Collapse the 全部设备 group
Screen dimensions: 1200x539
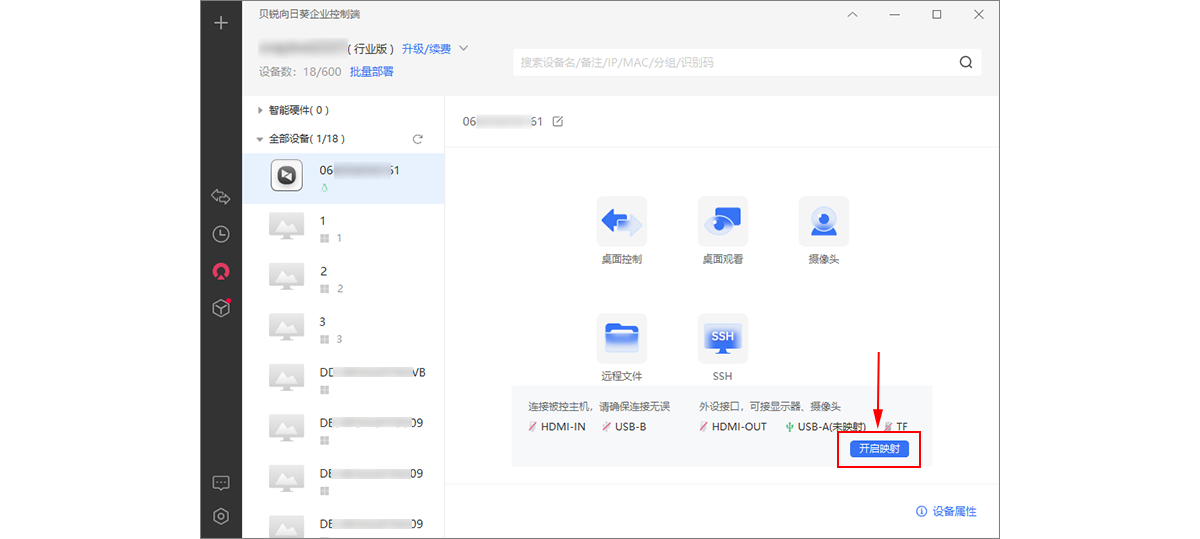(x=260, y=139)
